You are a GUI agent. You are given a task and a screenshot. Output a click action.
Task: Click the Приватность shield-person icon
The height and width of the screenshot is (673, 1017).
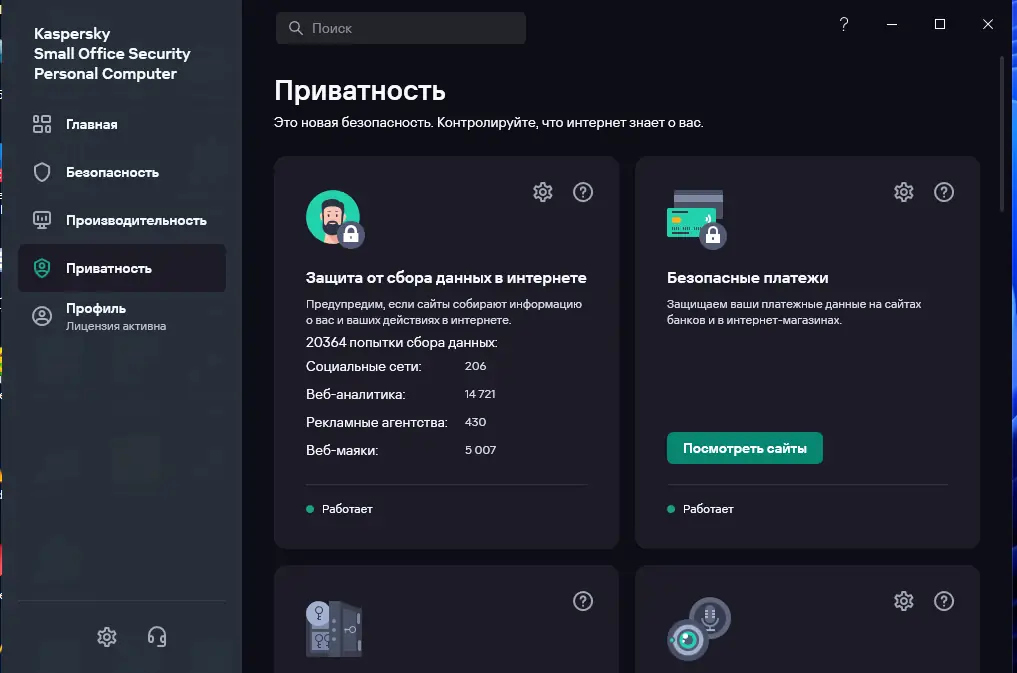pos(42,268)
